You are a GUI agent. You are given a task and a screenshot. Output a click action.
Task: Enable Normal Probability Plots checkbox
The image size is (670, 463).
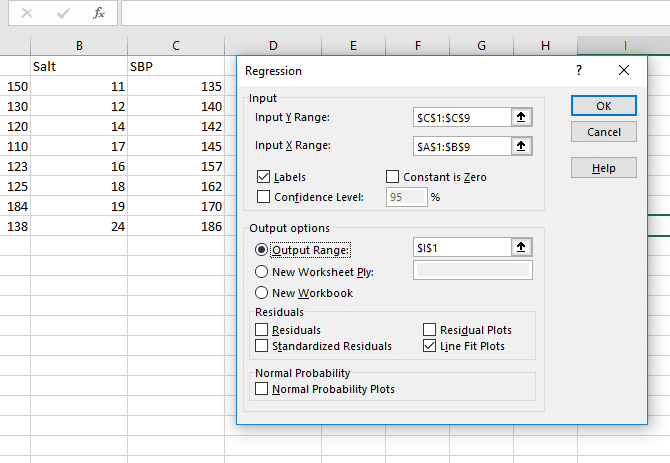click(x=262, y=388)
